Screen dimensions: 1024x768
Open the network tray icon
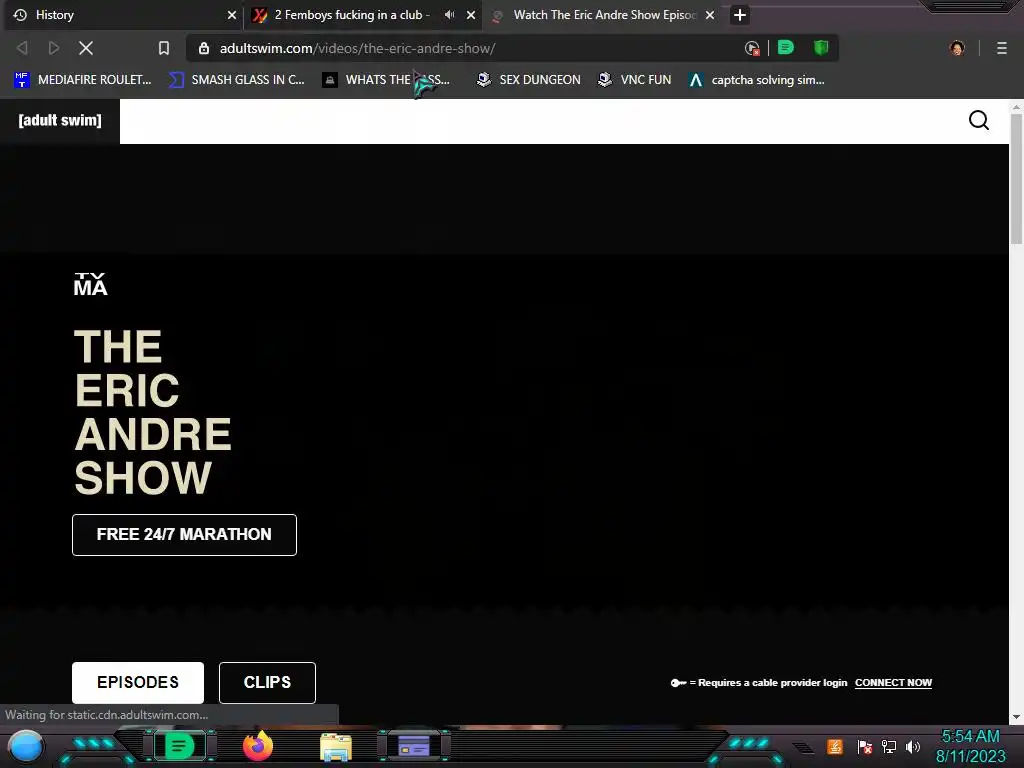889,746
